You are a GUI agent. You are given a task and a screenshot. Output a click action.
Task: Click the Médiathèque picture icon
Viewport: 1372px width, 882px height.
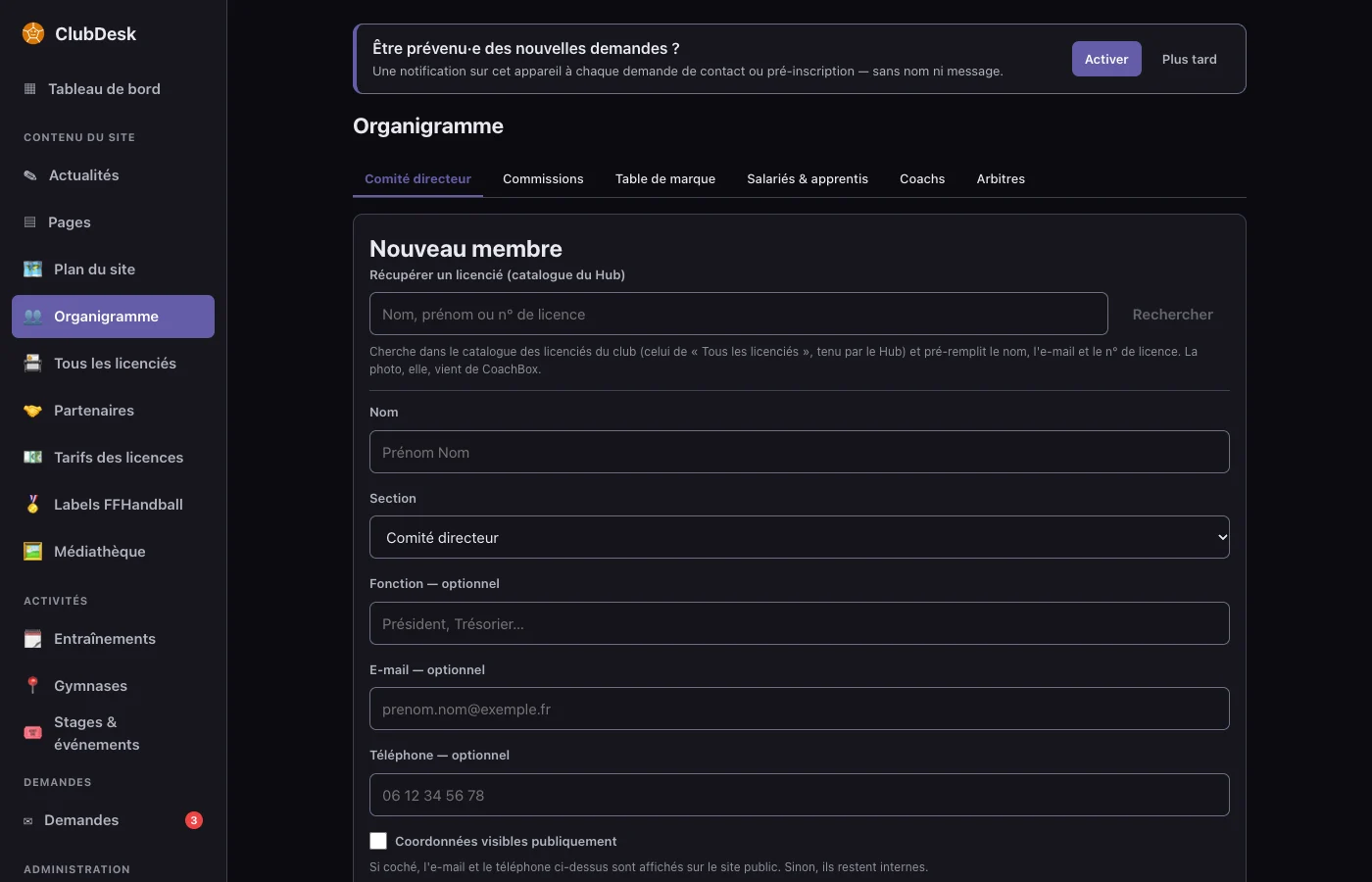click(32, 552)
